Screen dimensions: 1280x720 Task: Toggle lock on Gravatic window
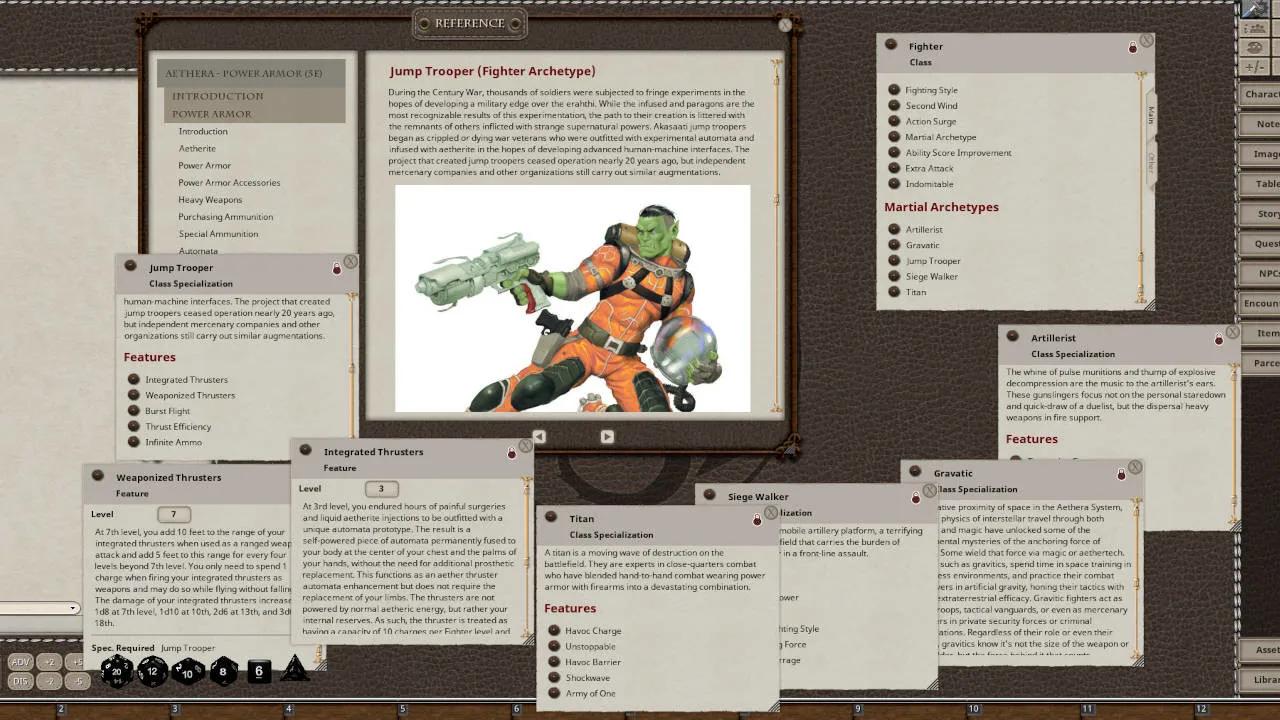1120,474
